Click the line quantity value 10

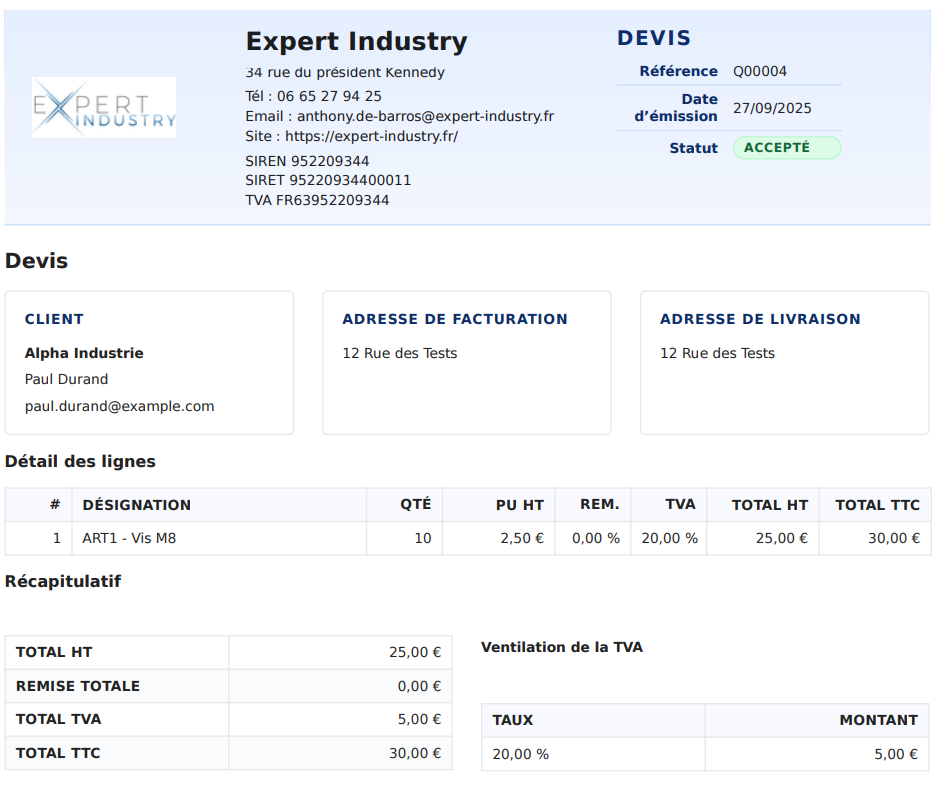pos(422,538)
